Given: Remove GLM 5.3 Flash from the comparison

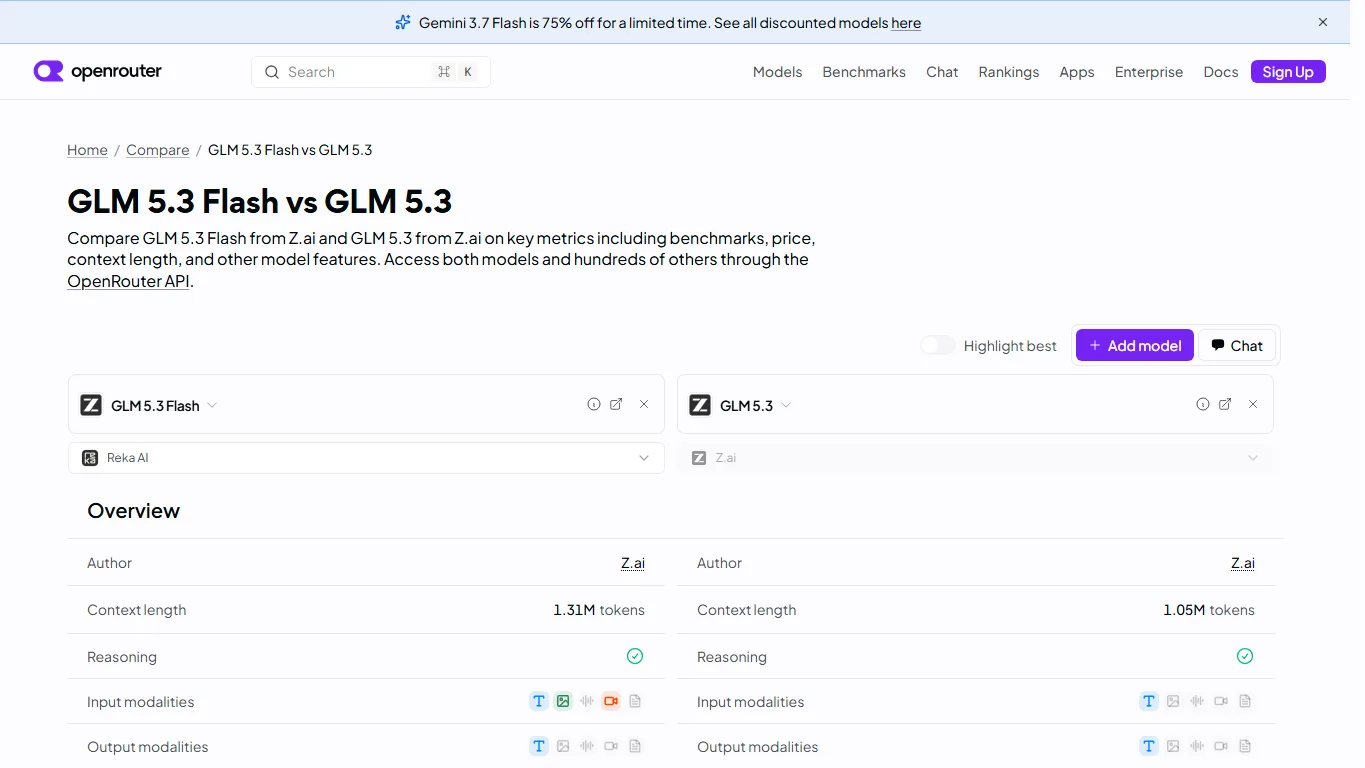Looking at the screenshot, I should pos(644,404).
